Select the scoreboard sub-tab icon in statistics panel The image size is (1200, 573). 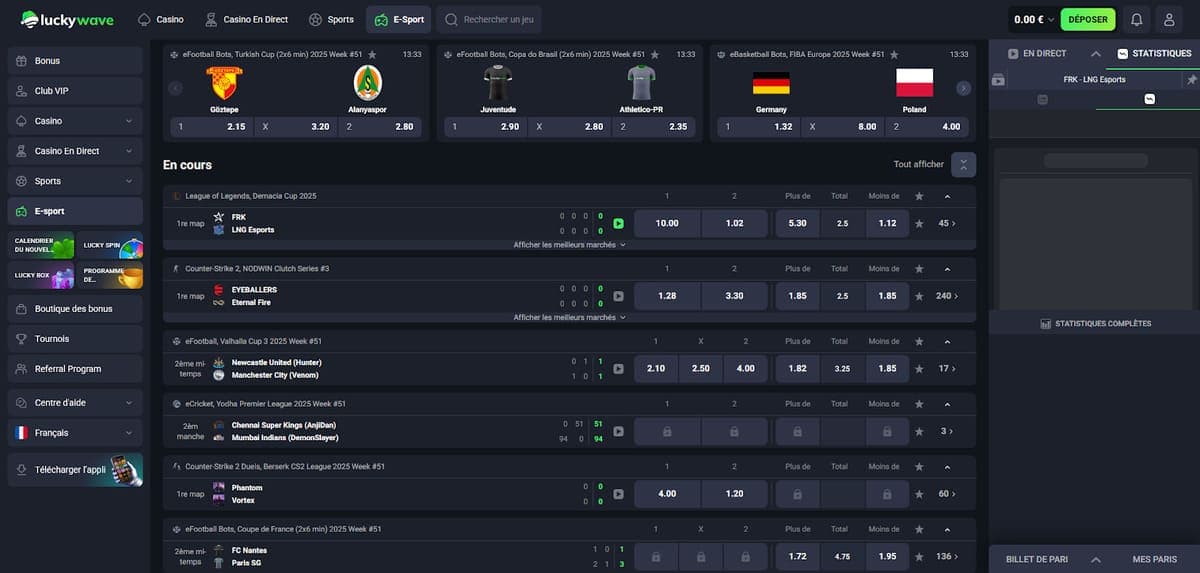(1042, 99)
